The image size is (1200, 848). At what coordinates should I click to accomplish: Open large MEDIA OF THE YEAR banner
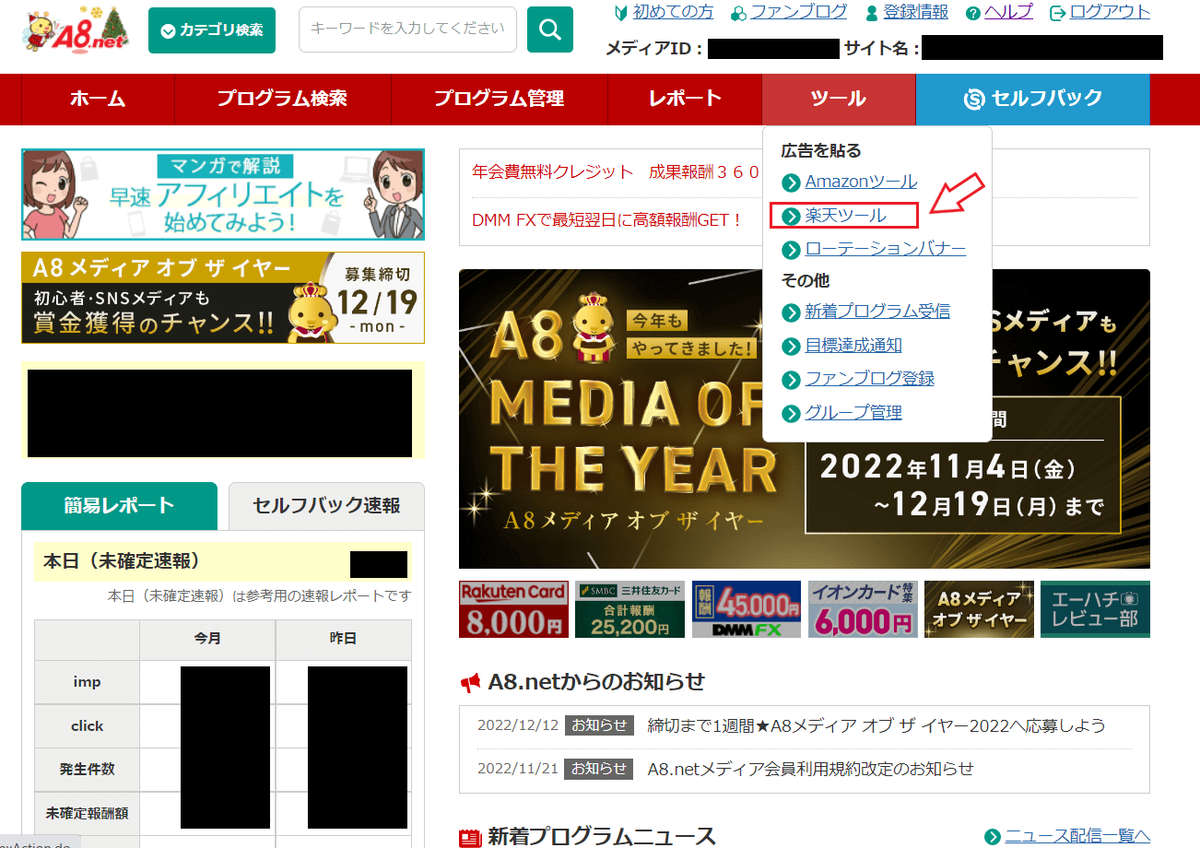(804, 419)
